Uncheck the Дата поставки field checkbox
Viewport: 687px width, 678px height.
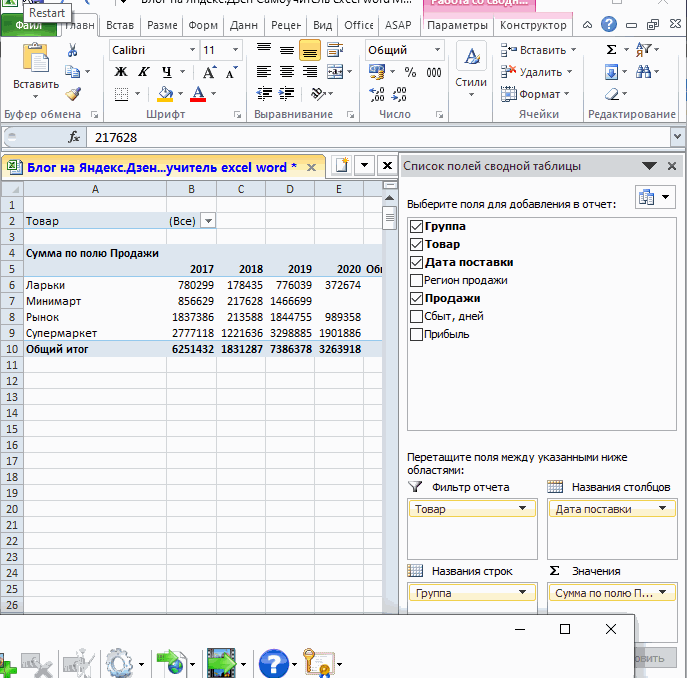416,263
